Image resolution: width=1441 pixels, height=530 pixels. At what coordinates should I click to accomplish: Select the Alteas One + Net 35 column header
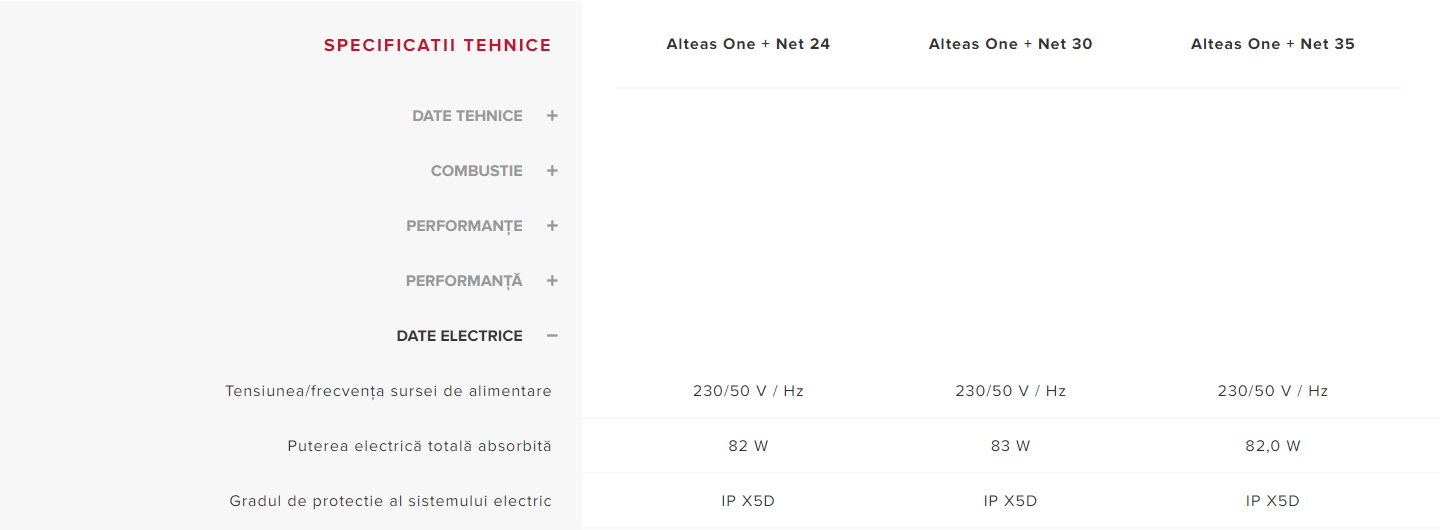[1272, 44]
